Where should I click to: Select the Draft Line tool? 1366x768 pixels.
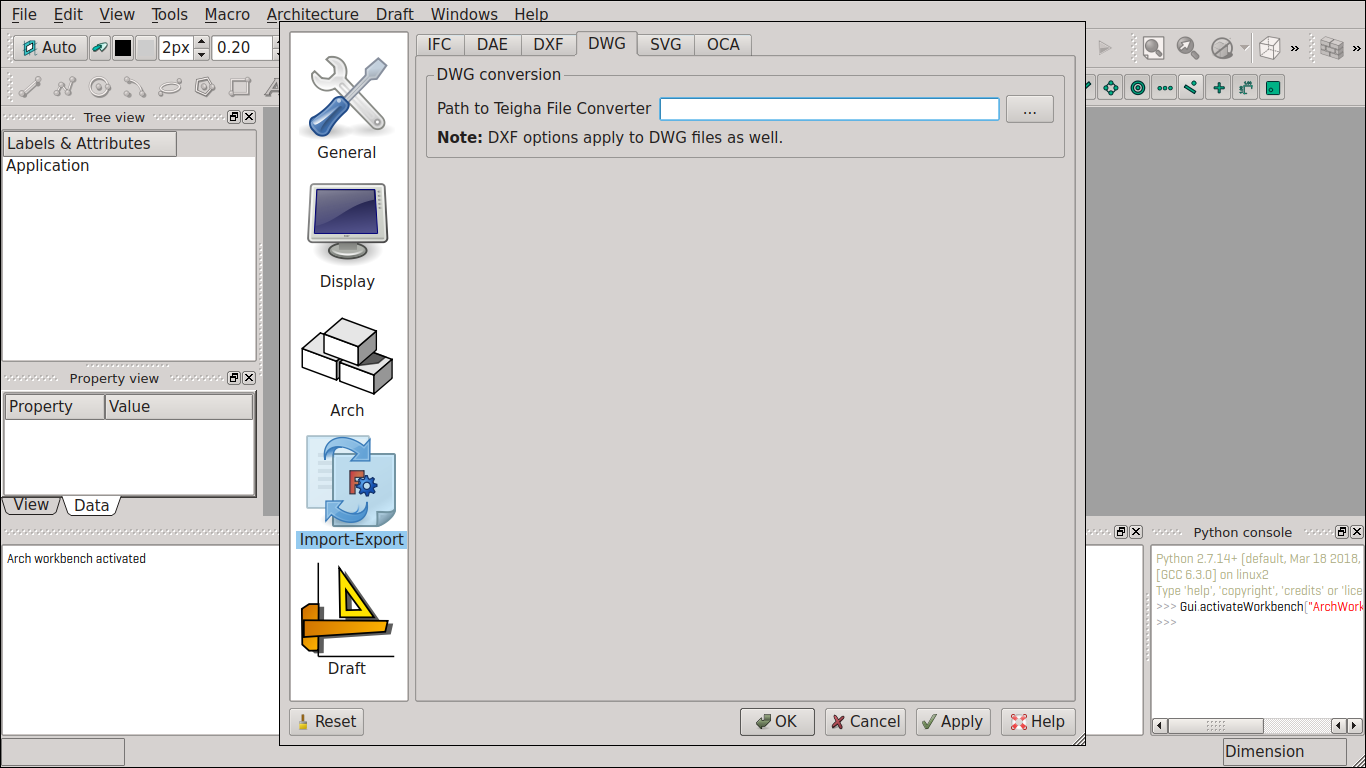[29, 87]
